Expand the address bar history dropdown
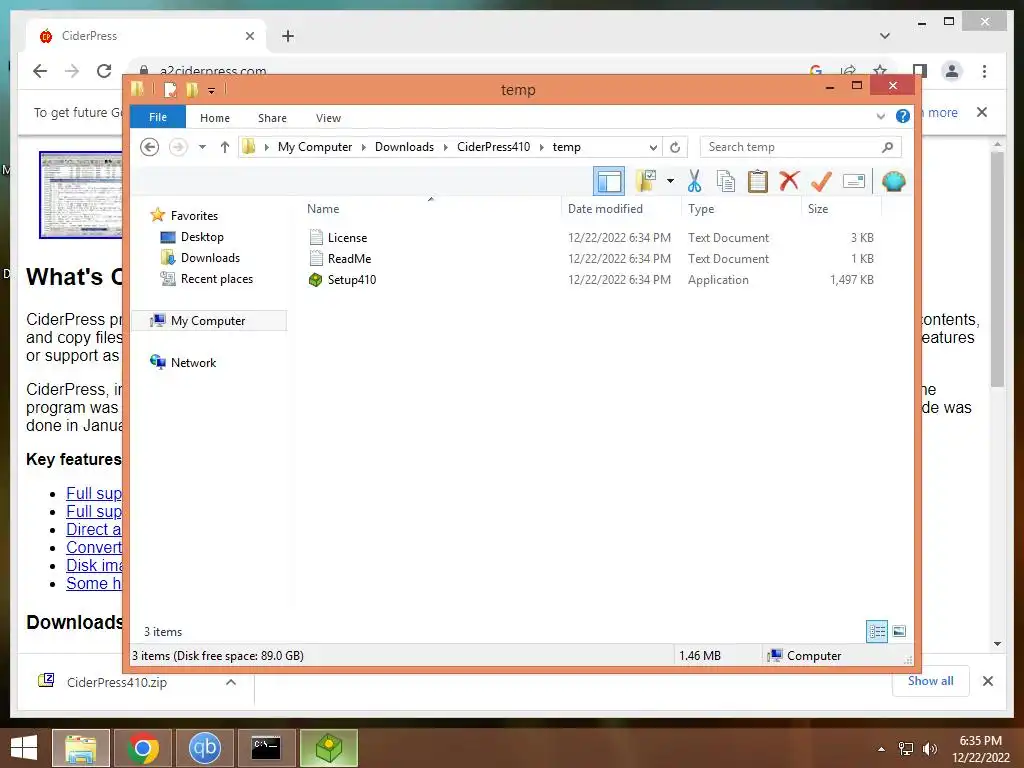Image resolution: width=1024 pixels, height=768 pixels. point(652,147)
